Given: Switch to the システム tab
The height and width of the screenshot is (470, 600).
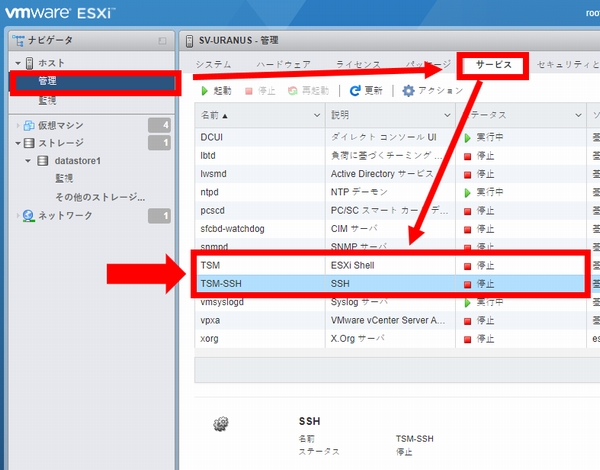Looking at the screenshot, I should point(214,64).
